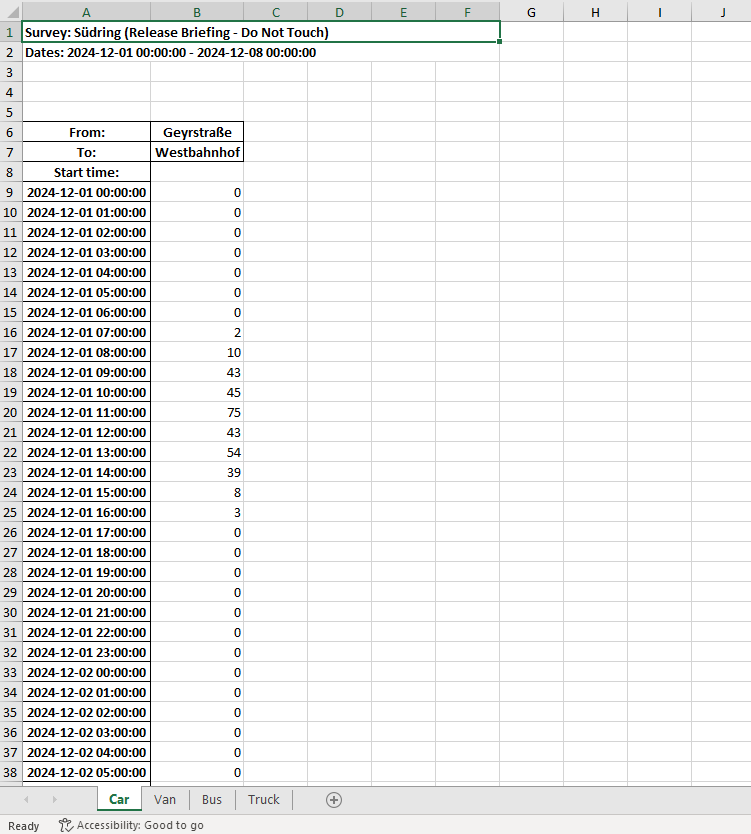Select the value 75 in column B
Screen dimensions: 751x834
pos(197,412)
